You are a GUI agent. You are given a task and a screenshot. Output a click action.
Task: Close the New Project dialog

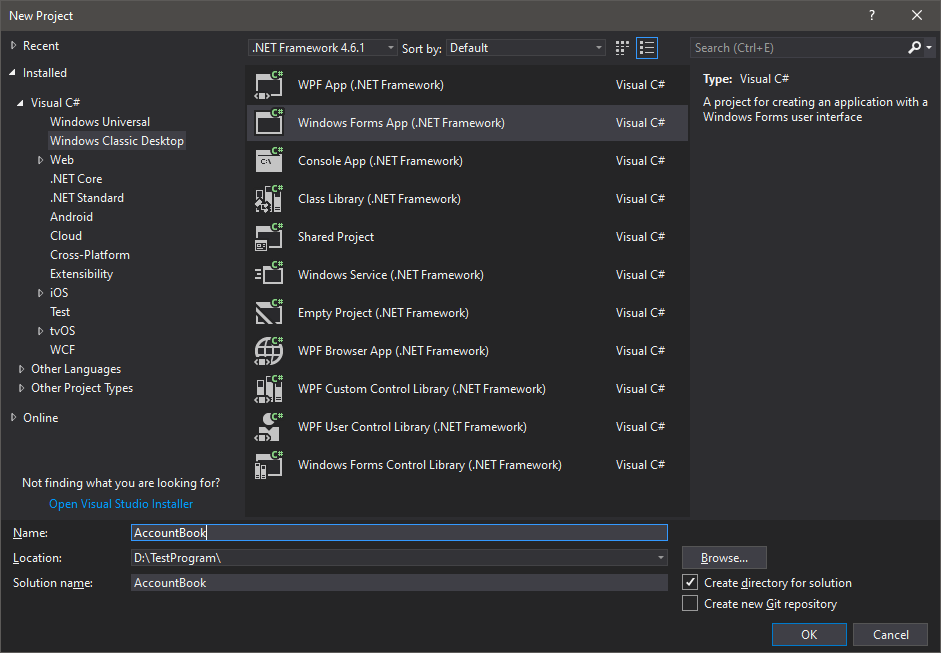(917, 16)
